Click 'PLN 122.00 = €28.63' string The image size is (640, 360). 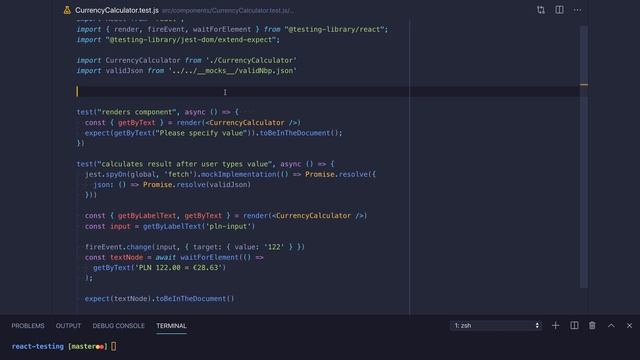coord(178,268)
